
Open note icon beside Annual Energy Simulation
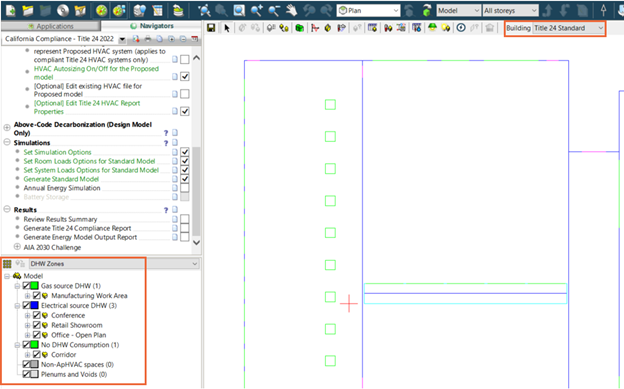(x=175, y=188)
